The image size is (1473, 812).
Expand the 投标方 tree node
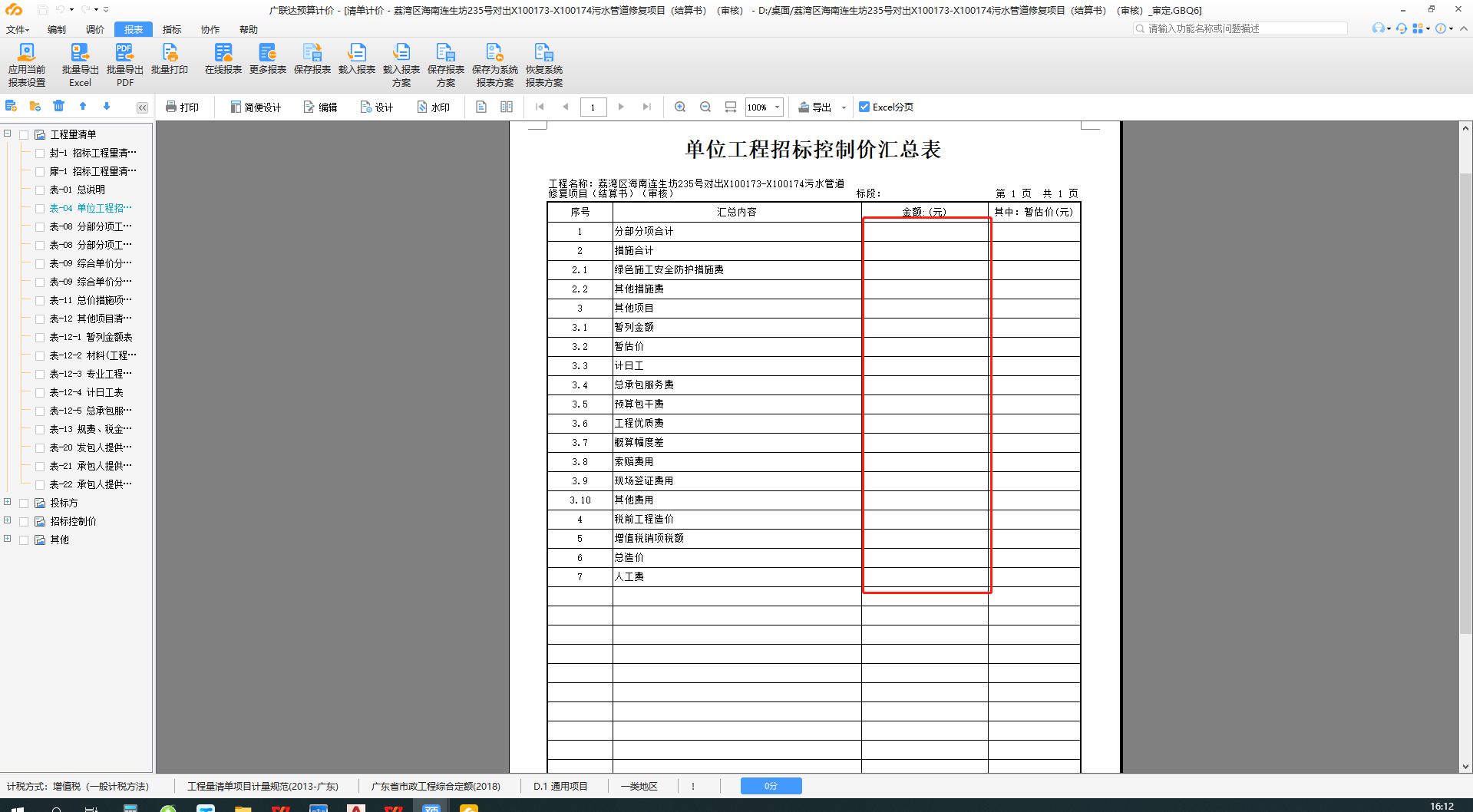tap(8, 502)
